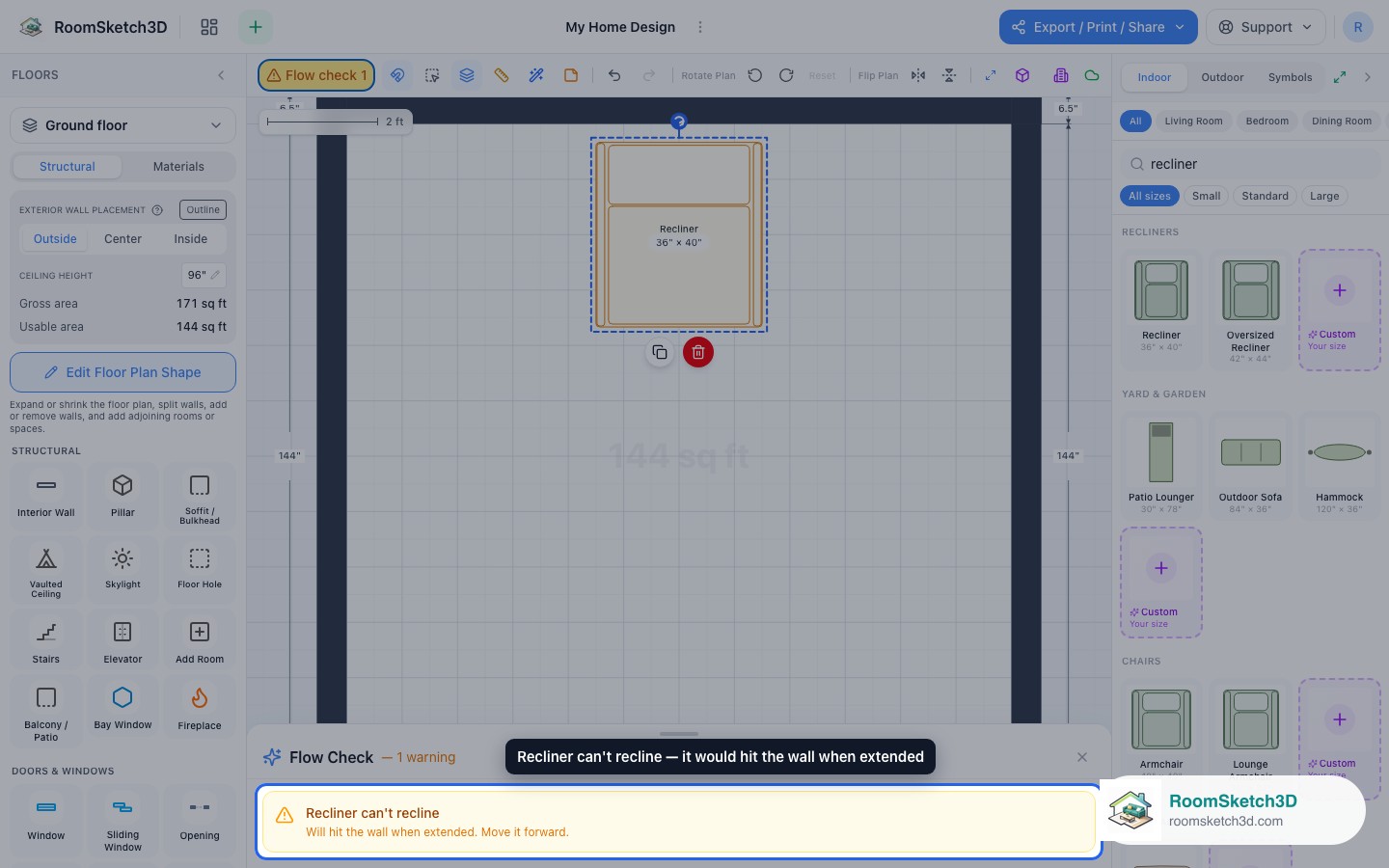Viewport: 1389px width, 868px height.
Task: Filter furniture by Large size
Action: 1324,196
